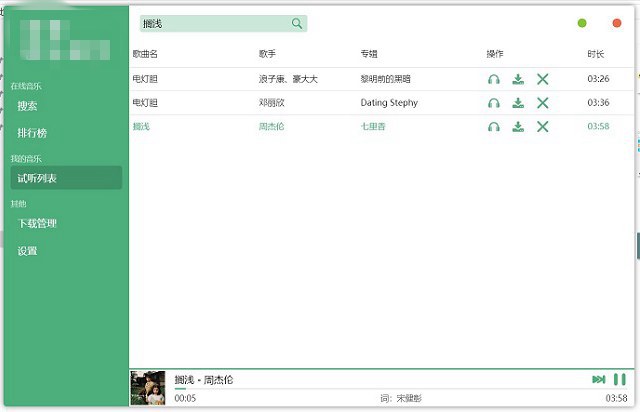Viewport: 640px width, 412px height.
Task: Delete 电灯胆 by 邓丽欣 from list
Action: [542, 102]
